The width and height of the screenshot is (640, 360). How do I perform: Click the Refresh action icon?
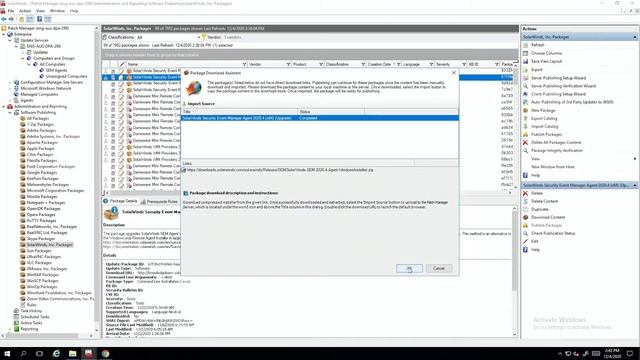pyautogui.click(x=526, y=45)
